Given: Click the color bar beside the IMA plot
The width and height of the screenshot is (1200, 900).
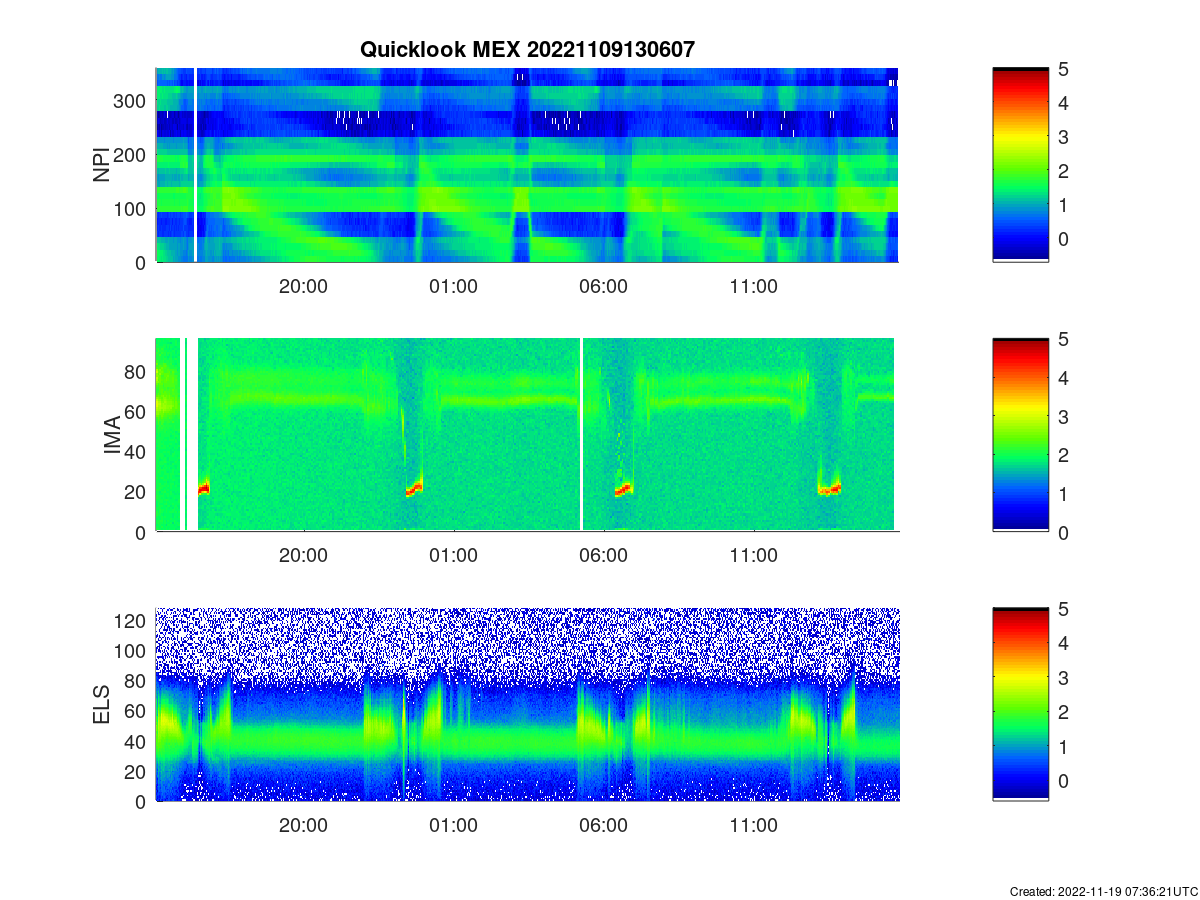Looking at the screenshot, I should pos(1020,435).
